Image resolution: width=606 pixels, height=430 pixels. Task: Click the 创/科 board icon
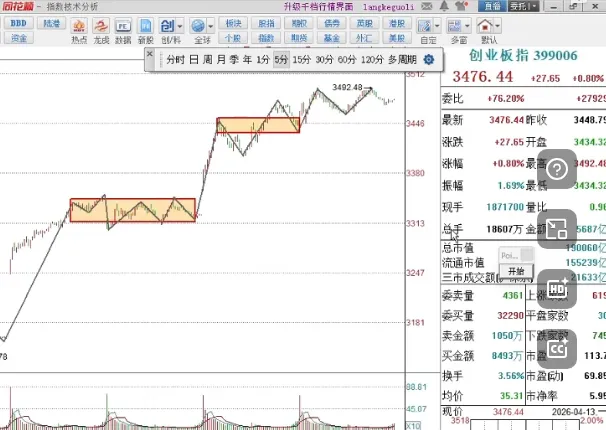tap(167, 27)
